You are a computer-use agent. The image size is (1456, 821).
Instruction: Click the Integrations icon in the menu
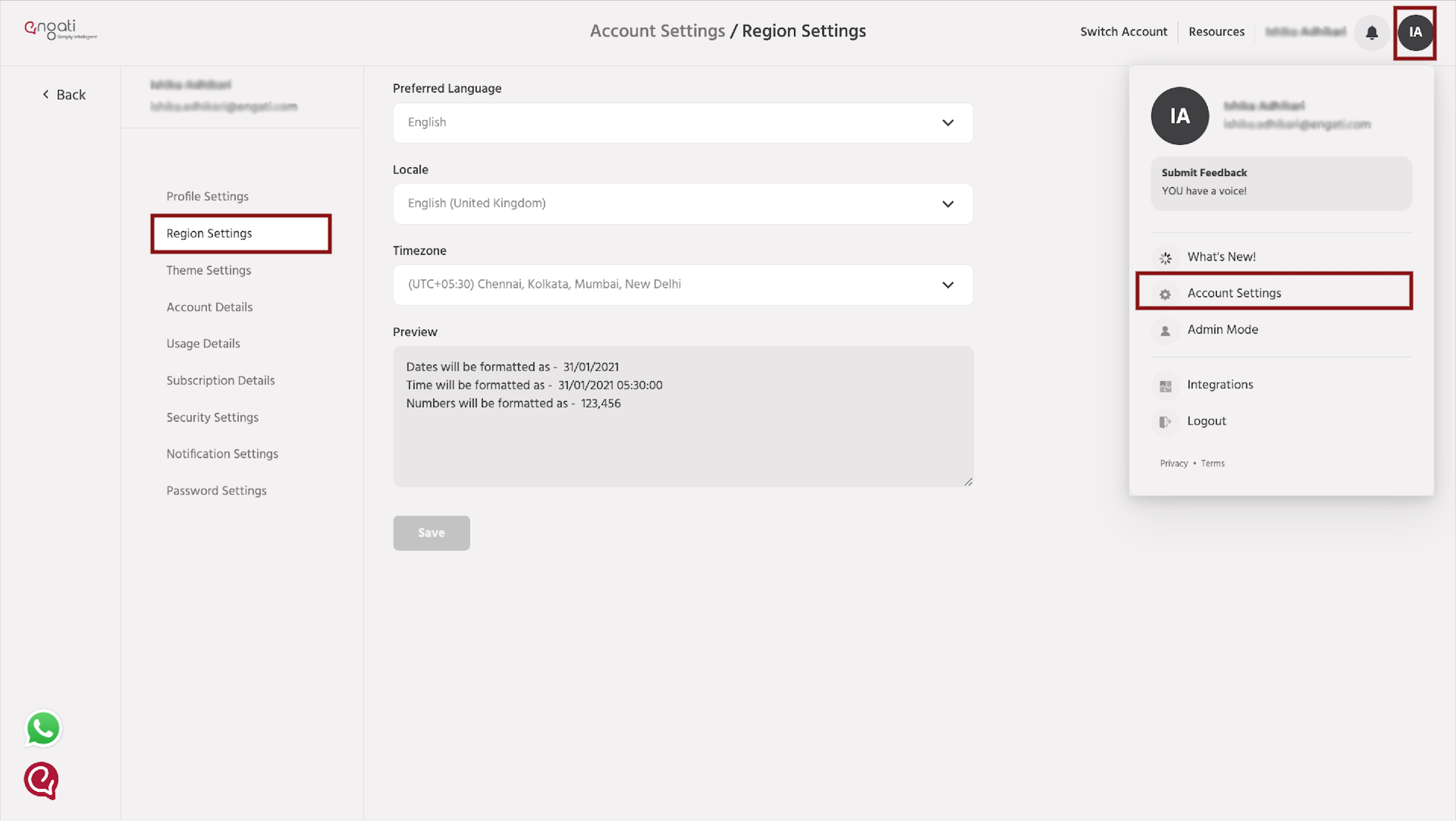click(1165, 385)
